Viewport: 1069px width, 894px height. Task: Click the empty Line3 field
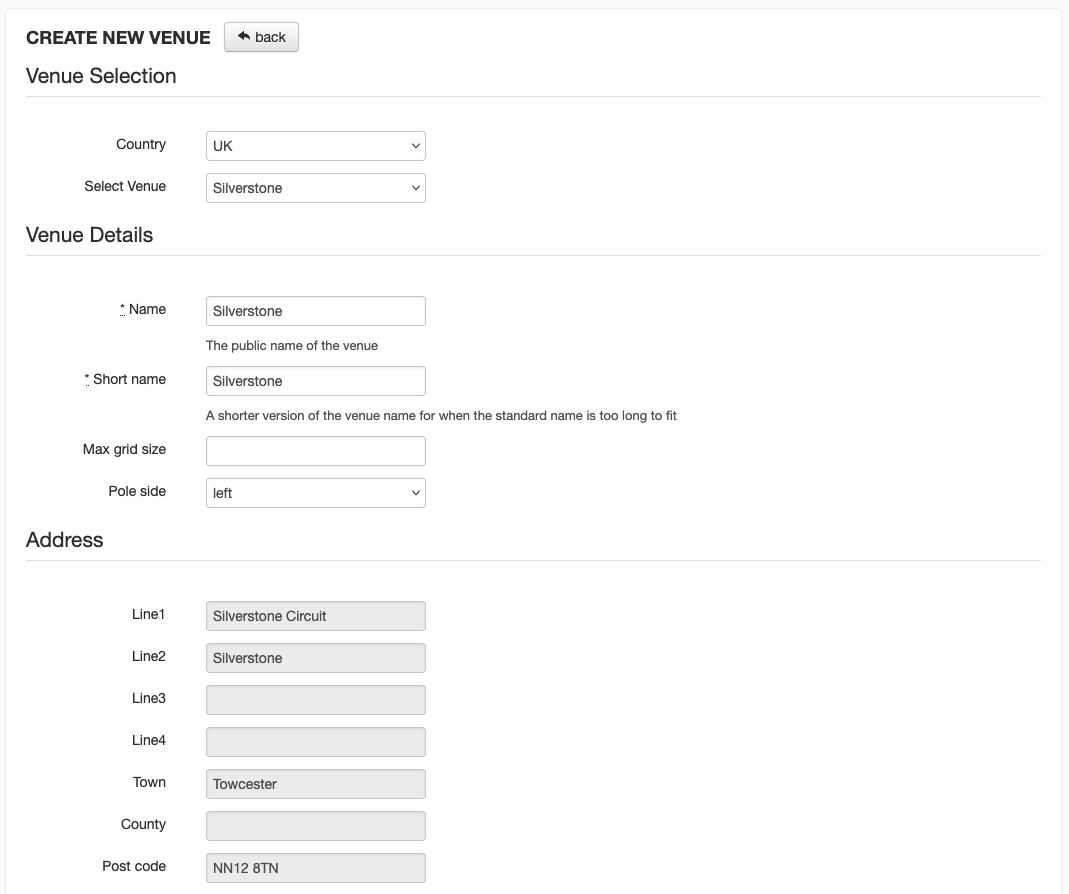(316, 700)
